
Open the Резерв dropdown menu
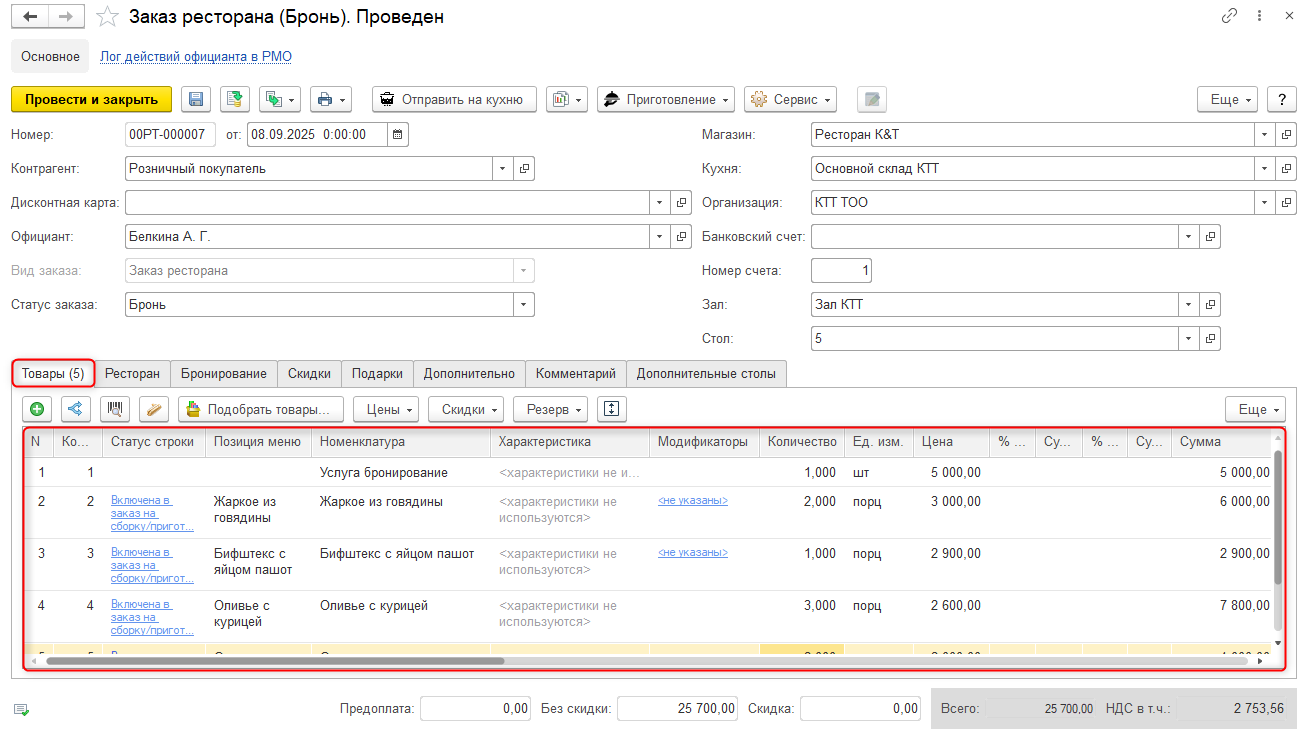click(551, 409)
